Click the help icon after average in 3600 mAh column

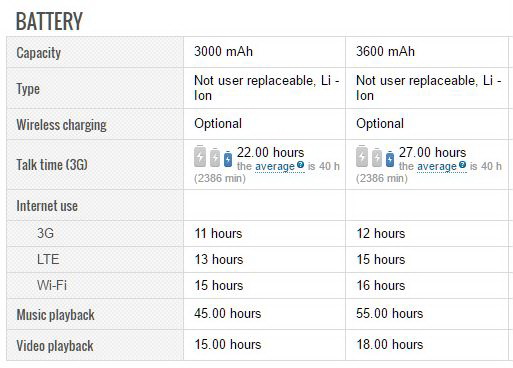(x=462, y=165)
